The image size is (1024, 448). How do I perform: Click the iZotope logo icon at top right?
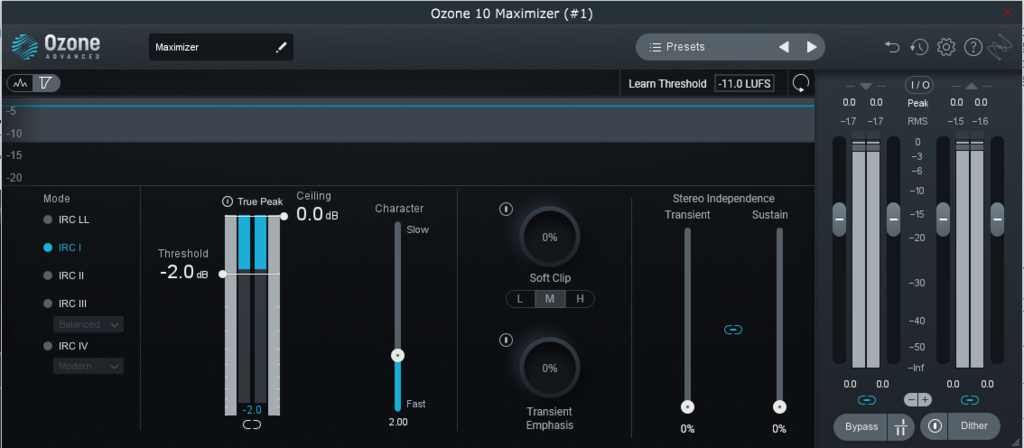(999, 47)
